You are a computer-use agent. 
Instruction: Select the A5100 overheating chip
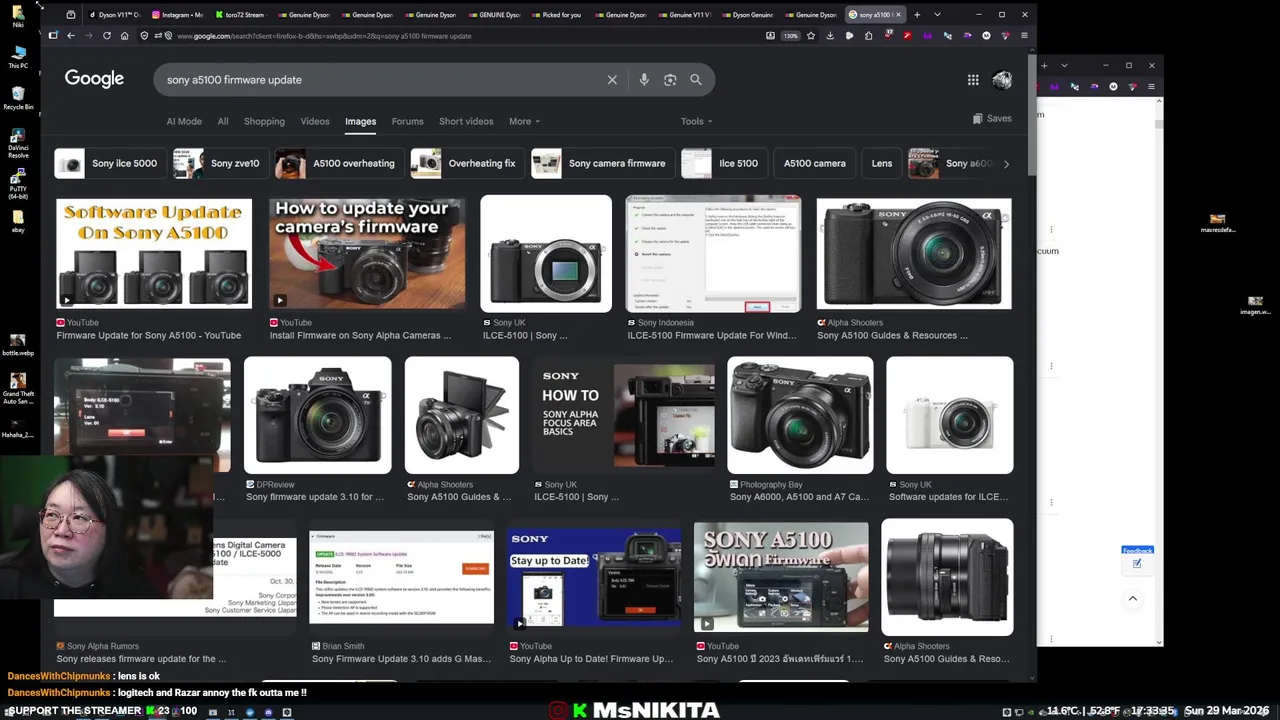[340, 163]
